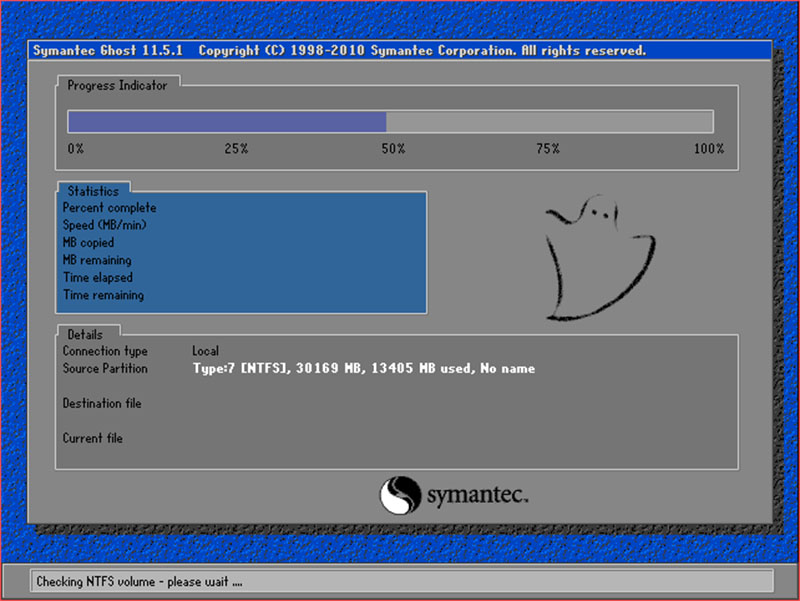Viewport: 800px width, 601px height.
Task: Click the 50% progress scale label
Action: (x=393, y=148)
